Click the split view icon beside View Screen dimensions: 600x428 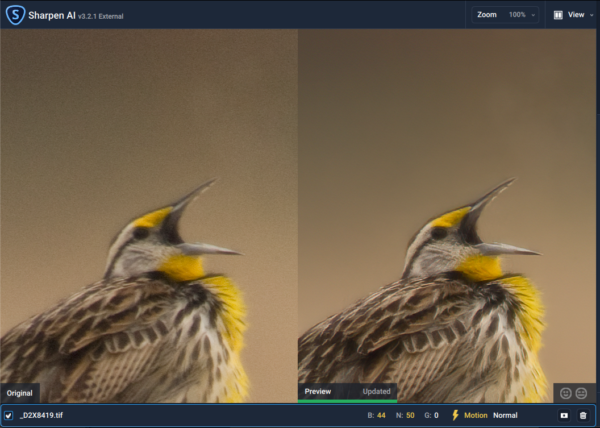[558, 15]
